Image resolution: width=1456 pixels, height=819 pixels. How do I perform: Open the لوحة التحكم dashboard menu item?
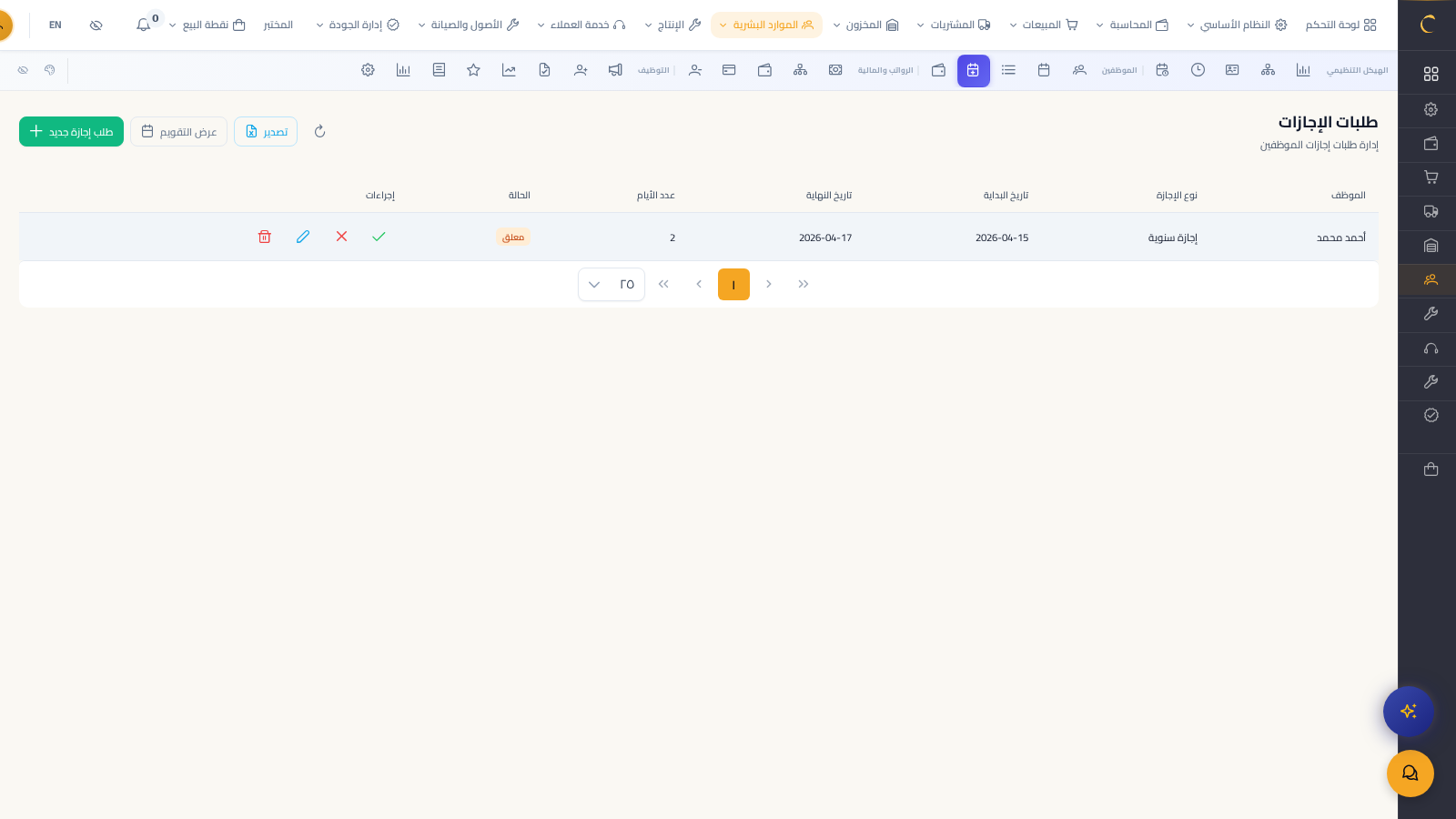click(1340, 25)
